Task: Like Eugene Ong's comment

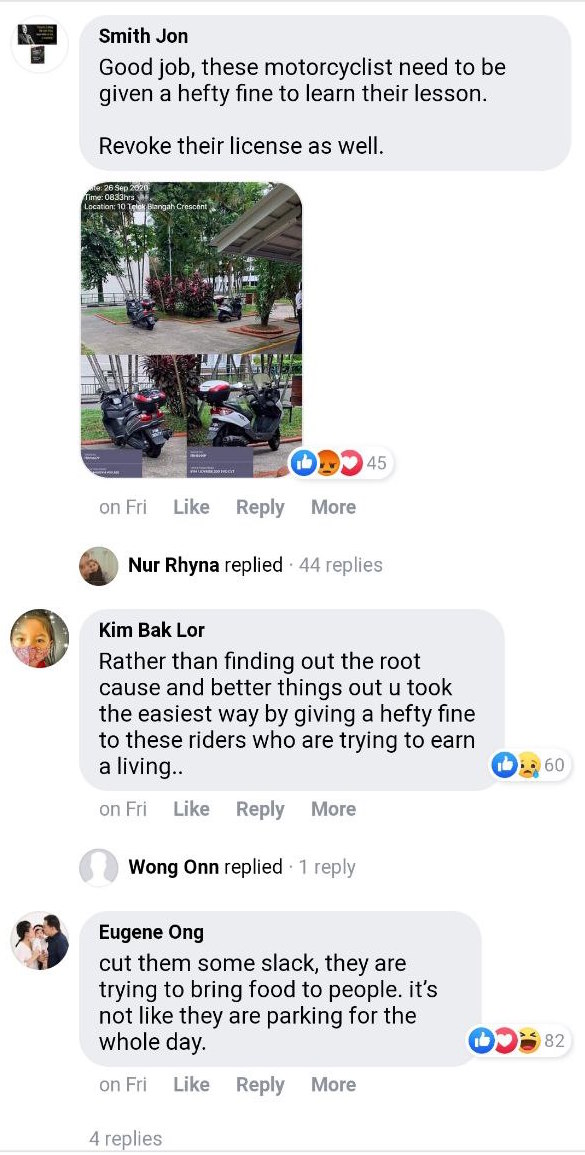Action: tap(192, 1084)
